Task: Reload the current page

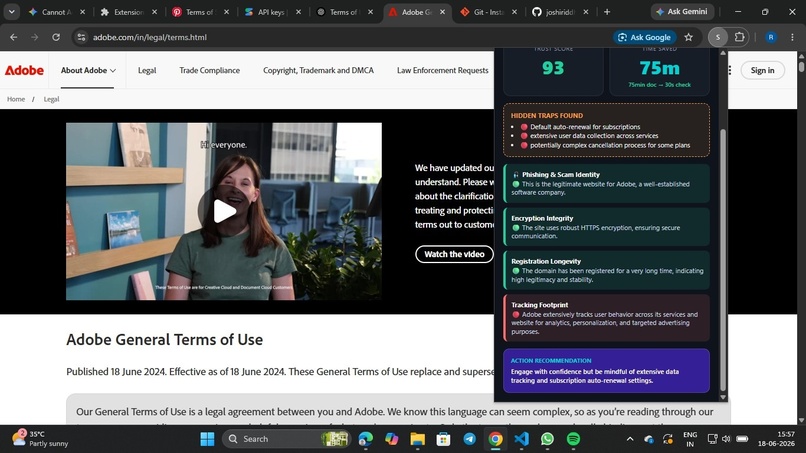Action: point(56,37)
